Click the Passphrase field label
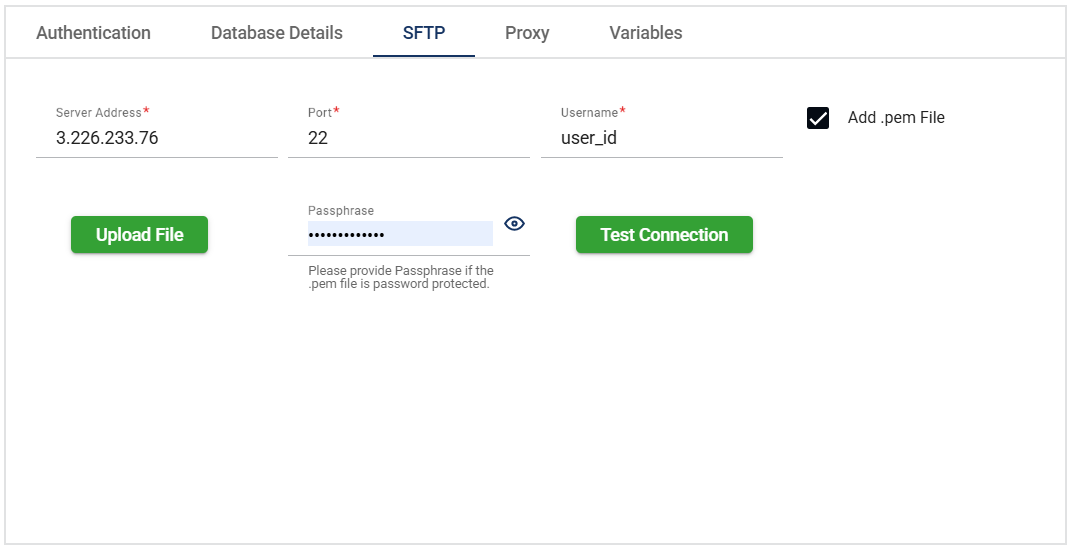The height and width of the screenshot is (548, 1070). (x=341, y=211)
